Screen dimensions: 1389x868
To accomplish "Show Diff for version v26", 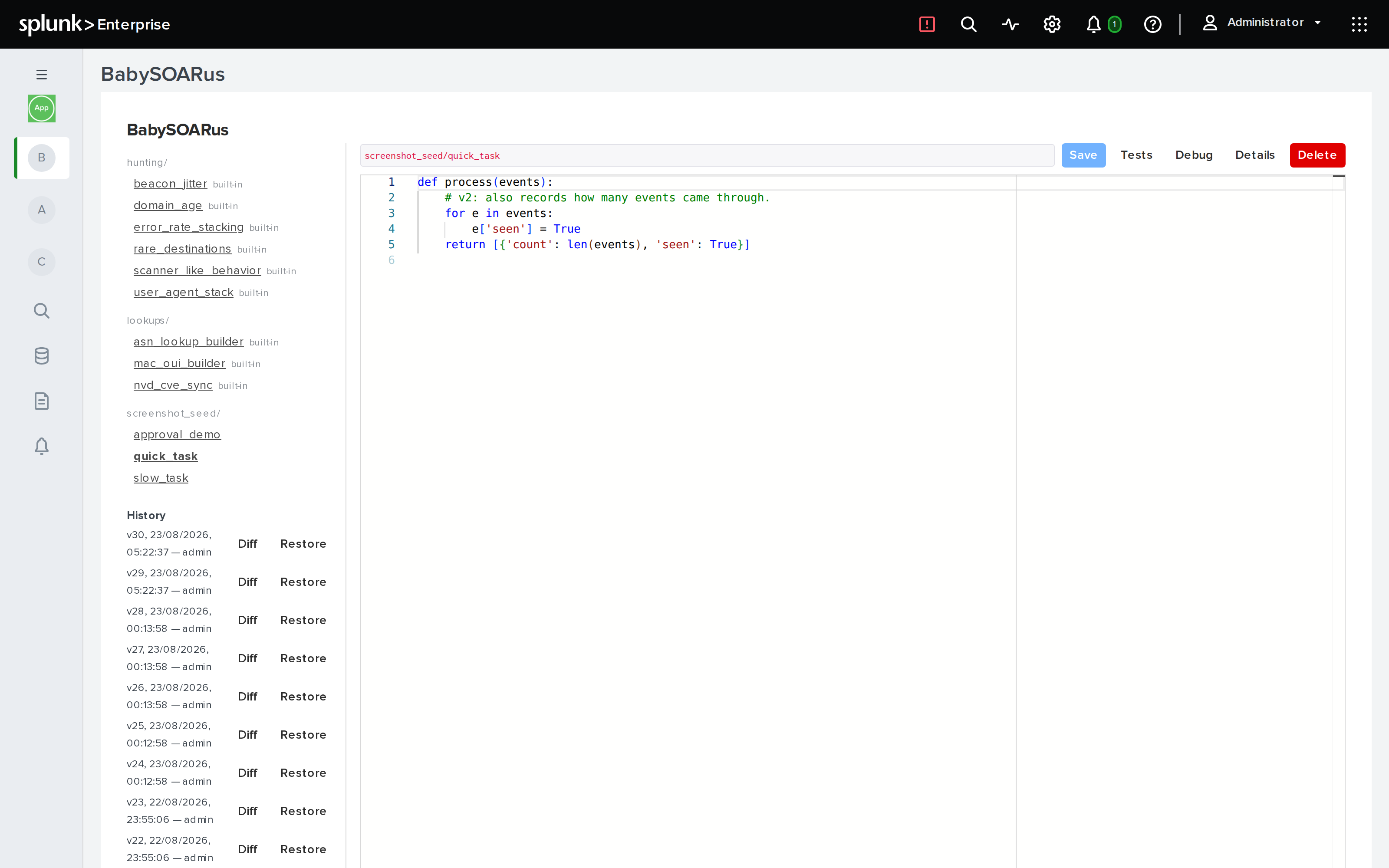I will pyautogui.click(x=247, y=696).
